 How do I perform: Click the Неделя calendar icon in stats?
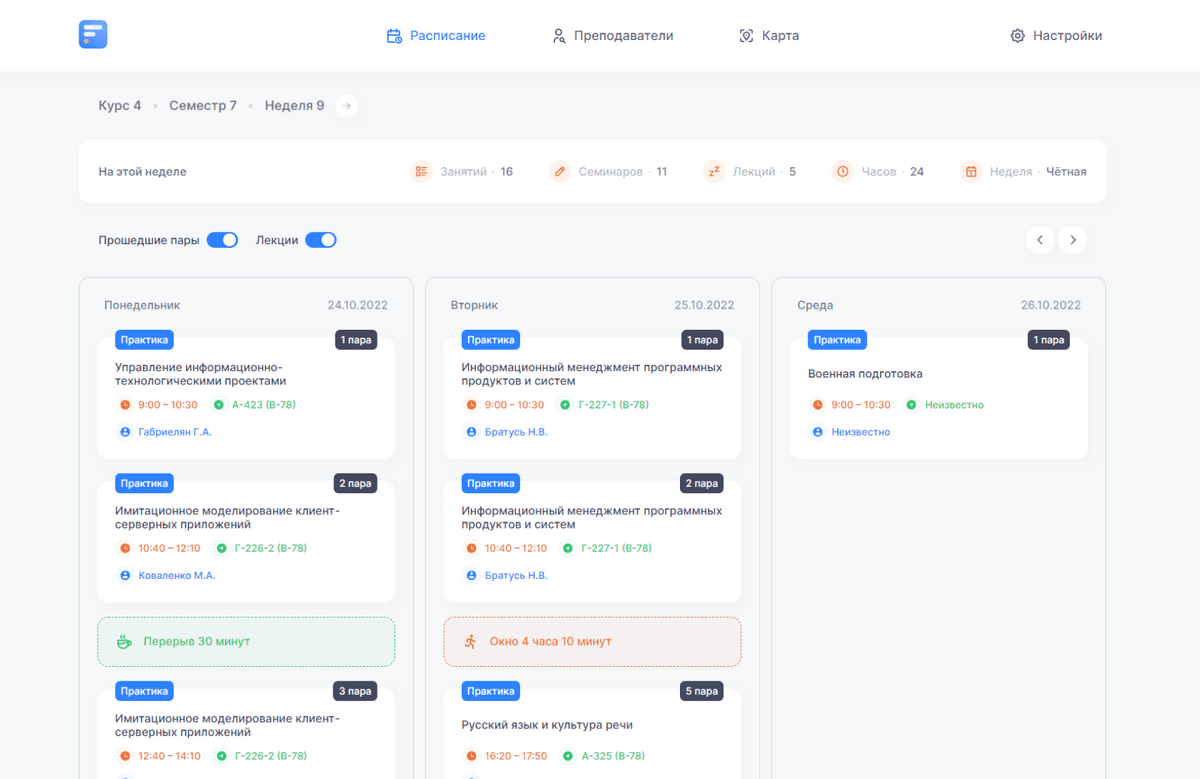971,172
